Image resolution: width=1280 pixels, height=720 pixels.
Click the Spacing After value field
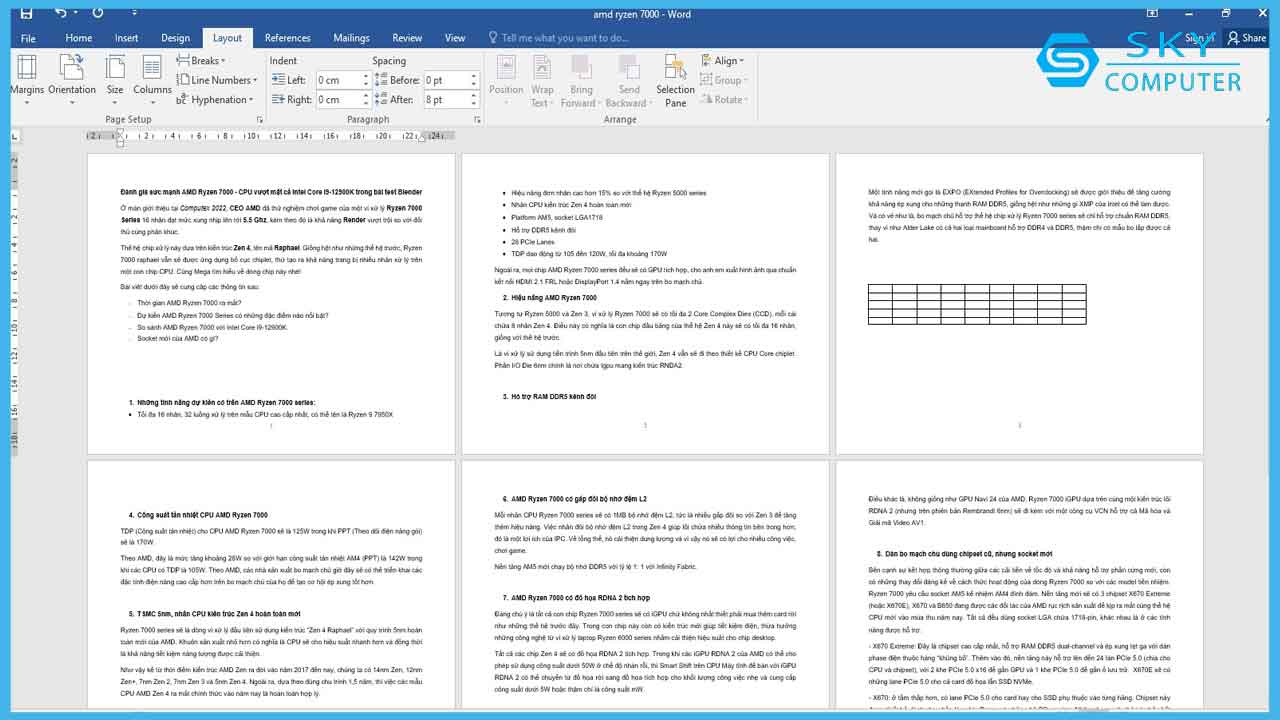(452, 100)
